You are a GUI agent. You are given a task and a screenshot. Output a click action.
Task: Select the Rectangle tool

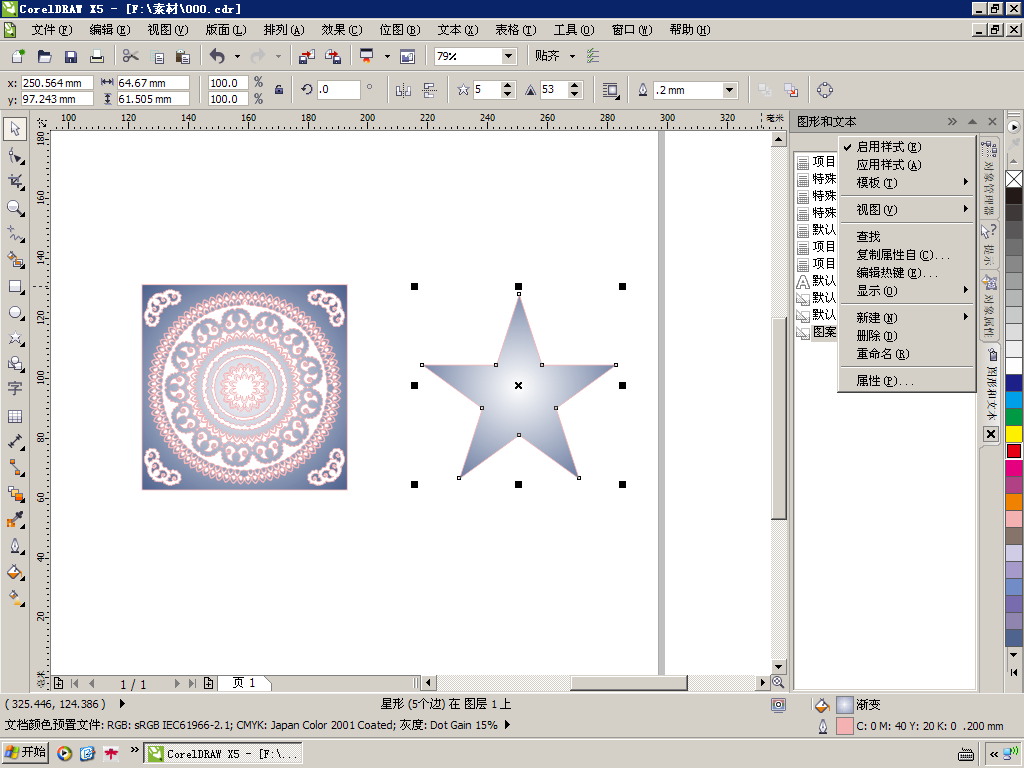point(16,287)
